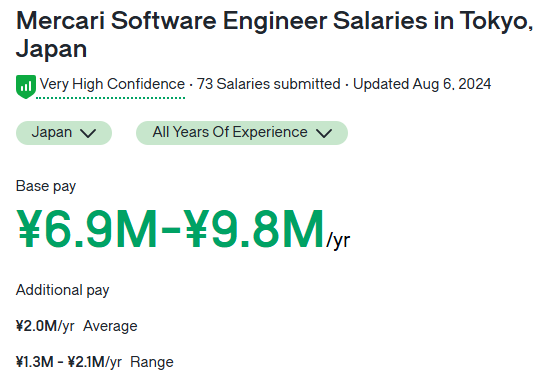Click the 73 Salaries submitted text

269,84
